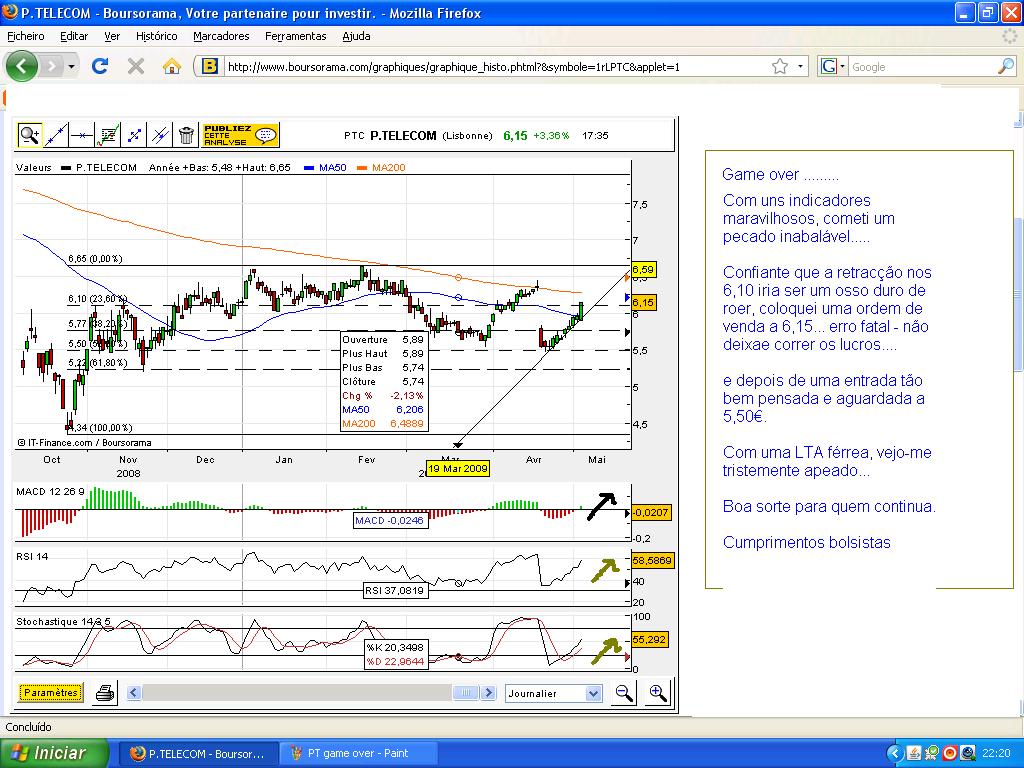Click the blue globe tray icon
The height and width of the screenshot is (768, 1024).
(967, 753)
